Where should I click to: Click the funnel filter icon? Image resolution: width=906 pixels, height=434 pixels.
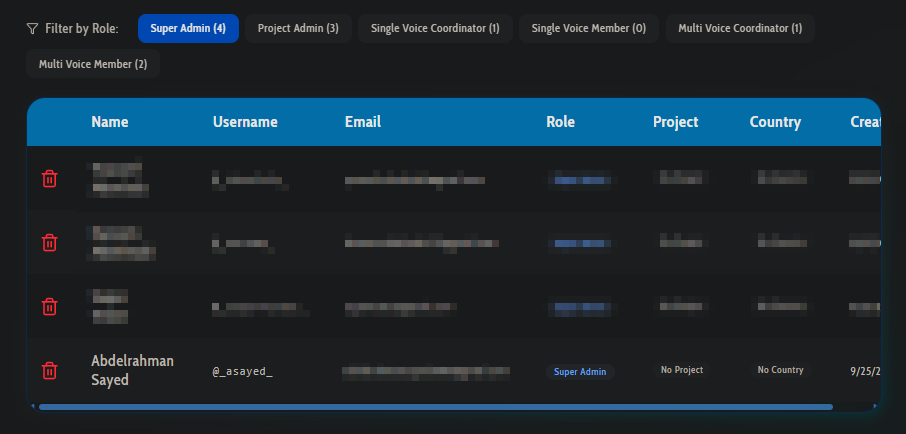point(33,29)
